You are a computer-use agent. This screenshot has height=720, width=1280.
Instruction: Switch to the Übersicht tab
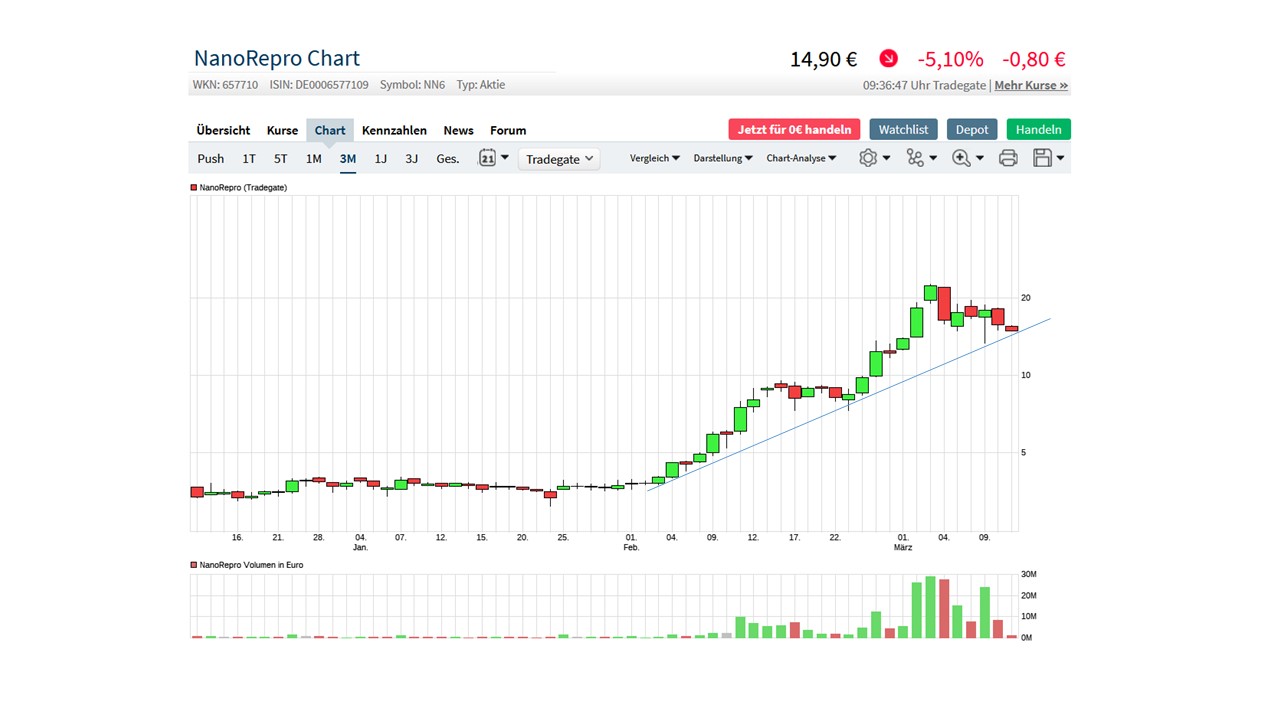point(223,130)
